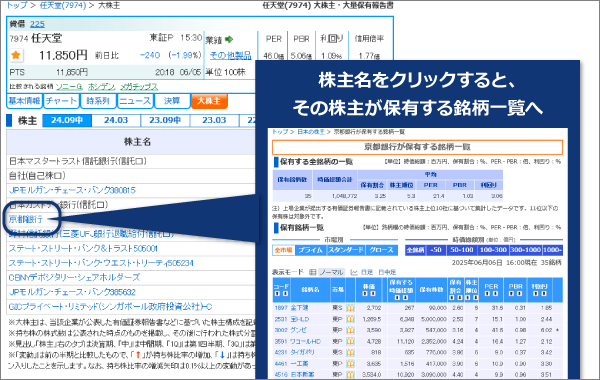Screen dimensions: 600x380
Task: Click first sort arrow under コード header
Action: [x=277, y=294]
